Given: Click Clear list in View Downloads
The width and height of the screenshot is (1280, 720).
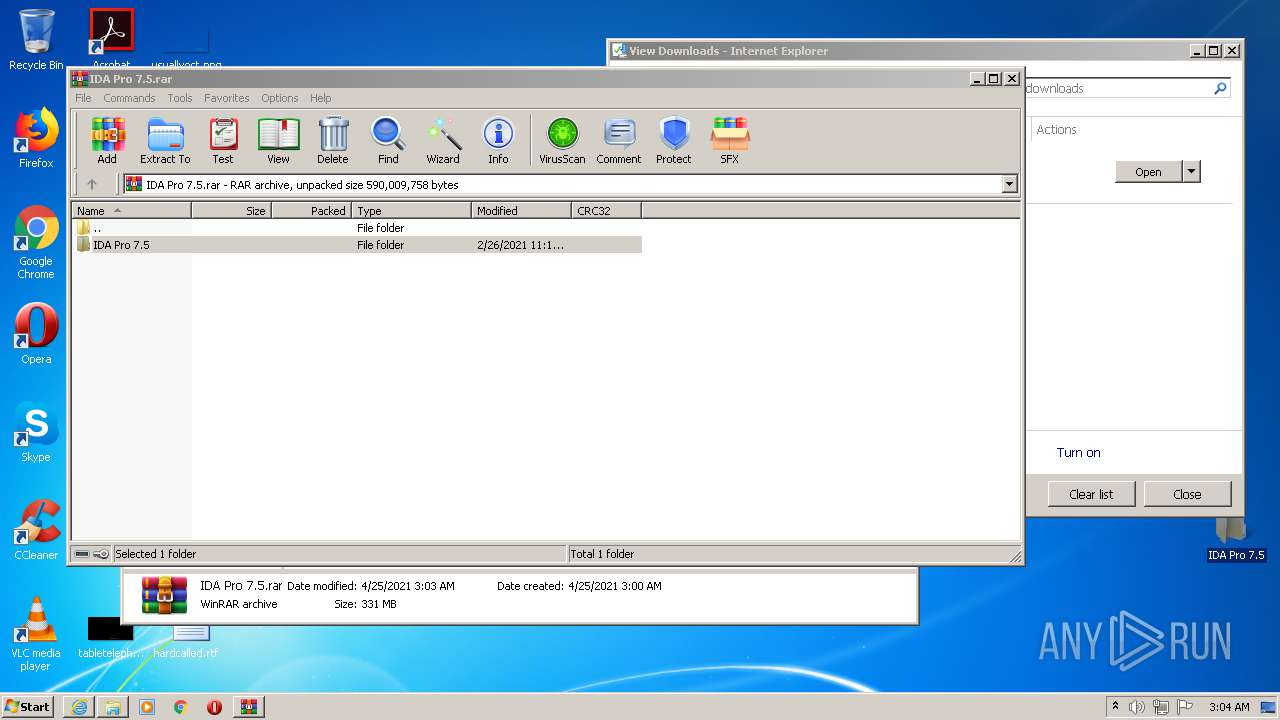Looking at the screenshot, I should click(x=1091, y=494).
